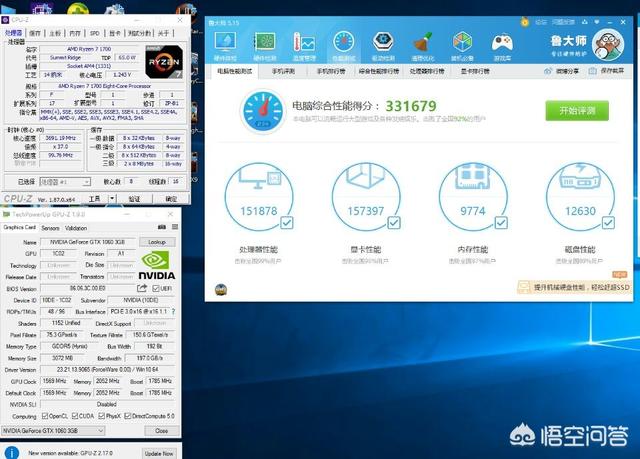This screenshot has height=459, width=640.
Task: Open the dropdown arrow in Ludashi title bar
Action: coord(597,22)
